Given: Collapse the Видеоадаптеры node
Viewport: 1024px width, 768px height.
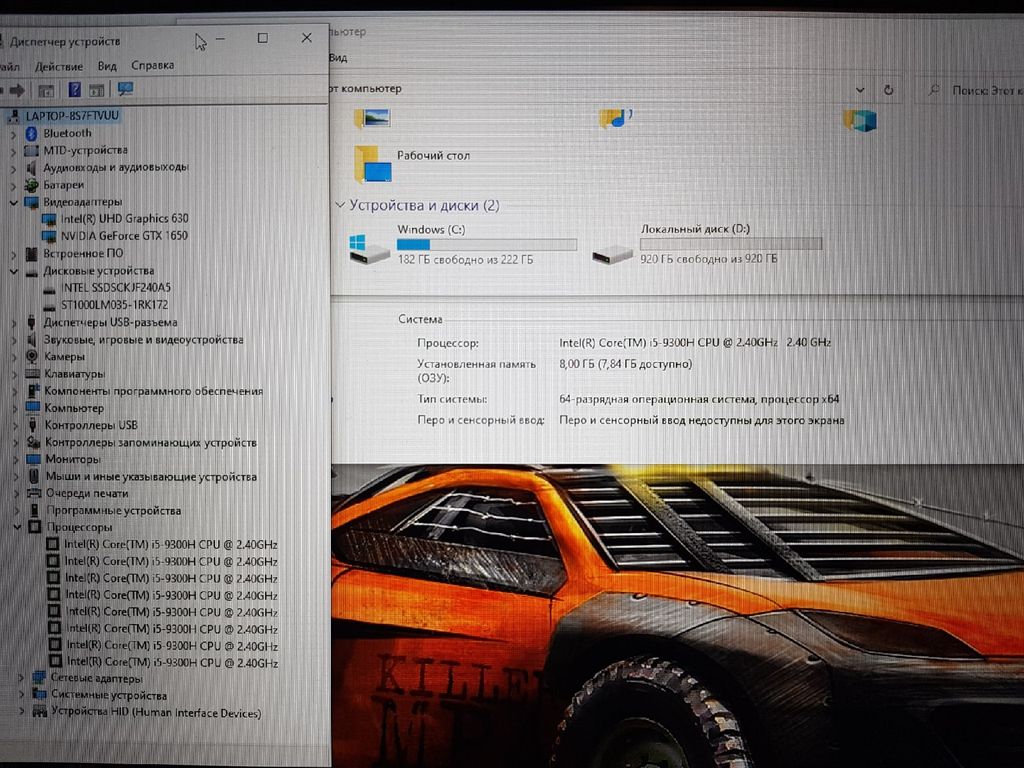Looking at the screenshot, I should coord(13,202).
